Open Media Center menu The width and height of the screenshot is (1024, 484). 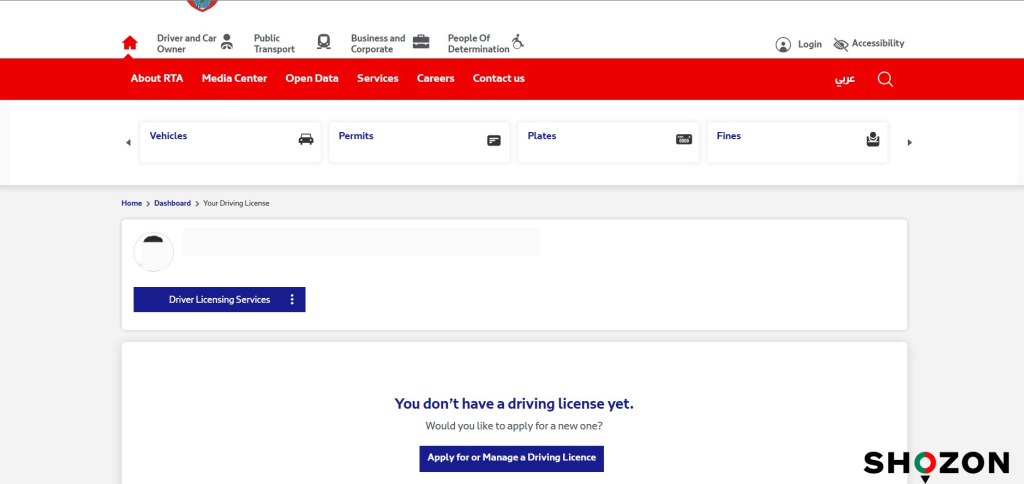pyautogui.click(x=234, y=78)
